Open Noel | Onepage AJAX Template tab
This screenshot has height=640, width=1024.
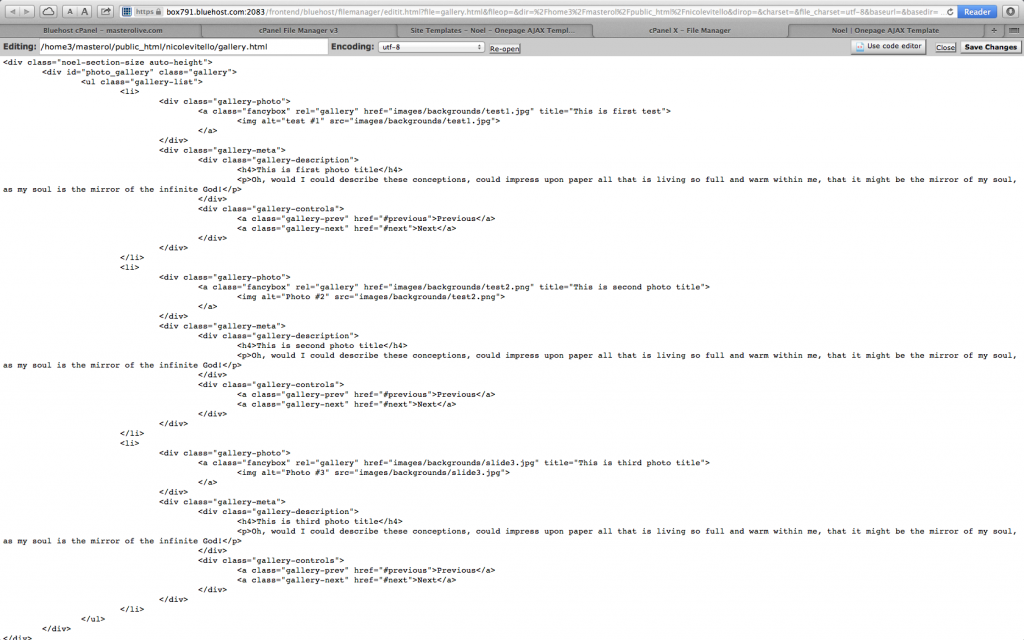[885, 31]
